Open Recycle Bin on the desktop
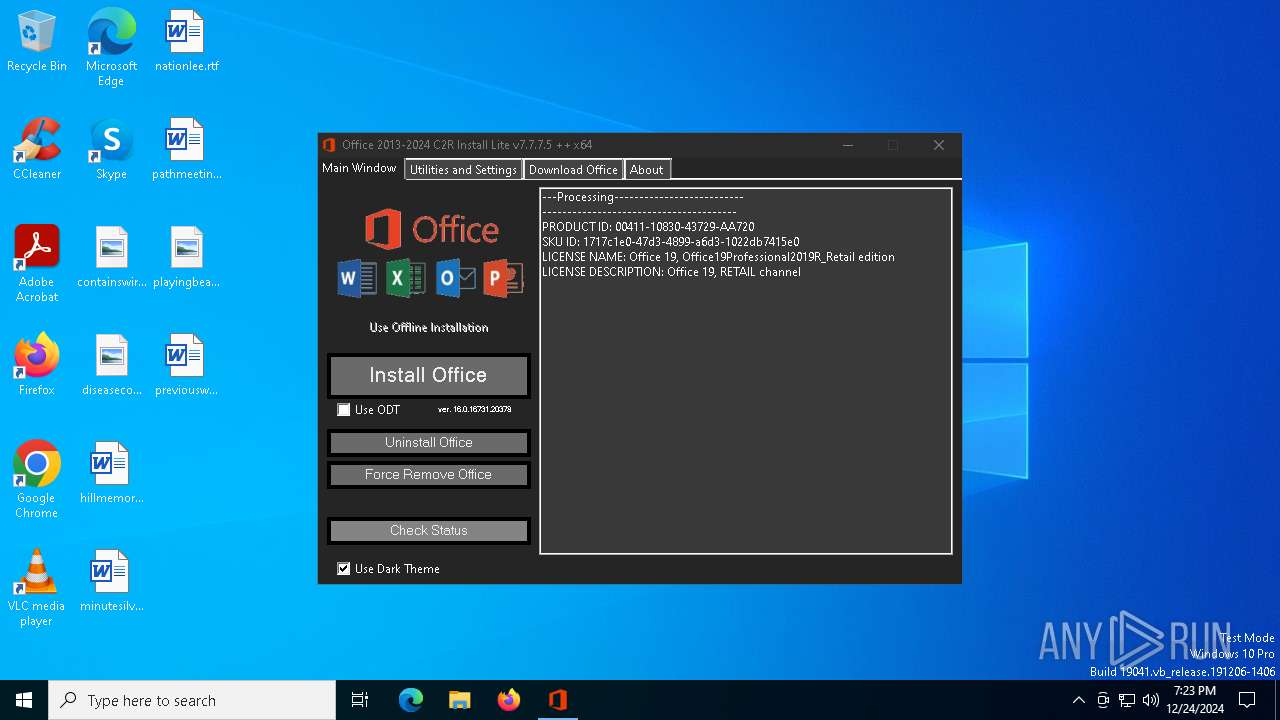Viewport: 1280px width, 720px height. click(37, 42)
